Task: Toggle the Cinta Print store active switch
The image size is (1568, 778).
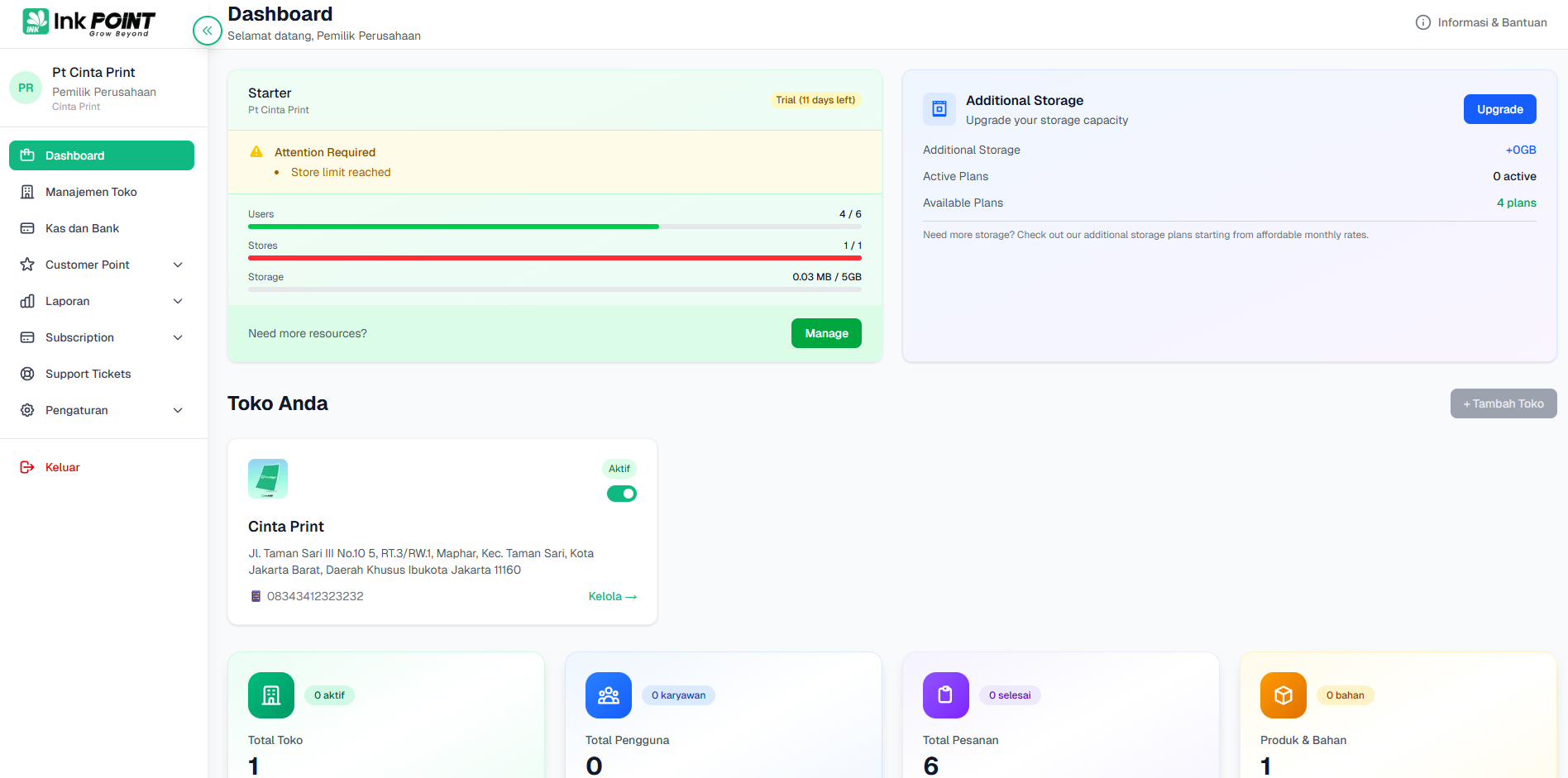Action: (621, 494)
